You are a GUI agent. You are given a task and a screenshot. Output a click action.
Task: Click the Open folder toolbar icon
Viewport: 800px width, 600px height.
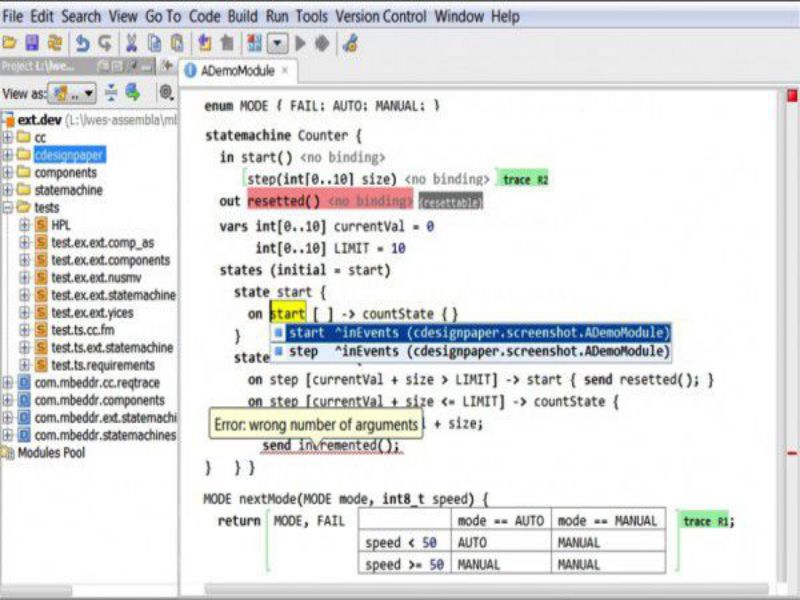coord(10,43)
